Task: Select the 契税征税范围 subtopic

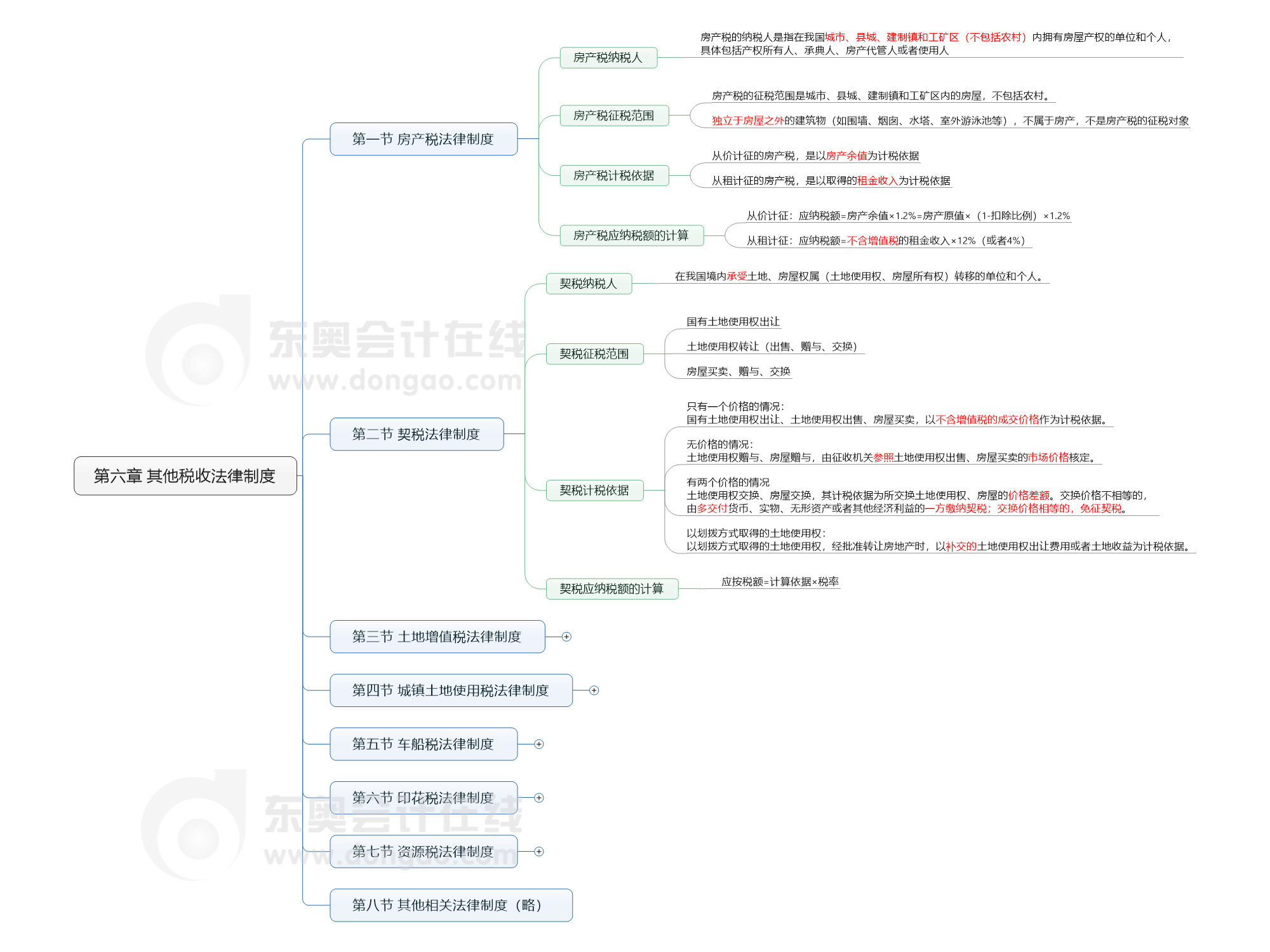Action: [x=594, y=354]
